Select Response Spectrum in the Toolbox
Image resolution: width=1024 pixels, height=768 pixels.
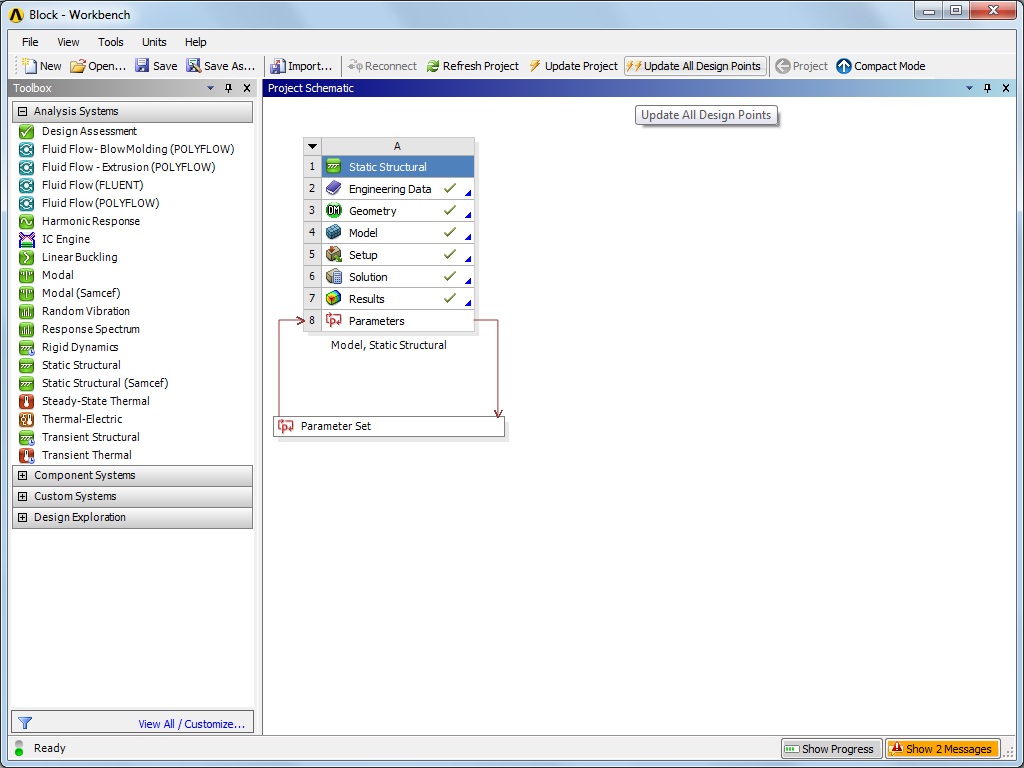(x=91, y=329)
